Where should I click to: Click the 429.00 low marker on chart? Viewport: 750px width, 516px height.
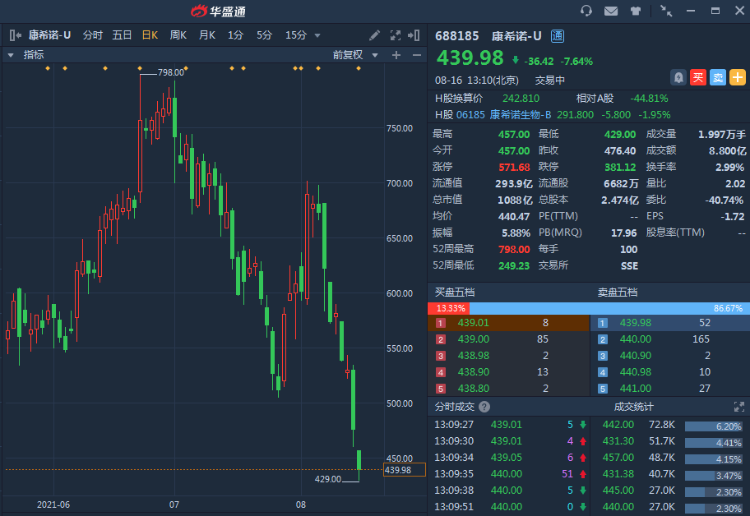click(328, 479)
